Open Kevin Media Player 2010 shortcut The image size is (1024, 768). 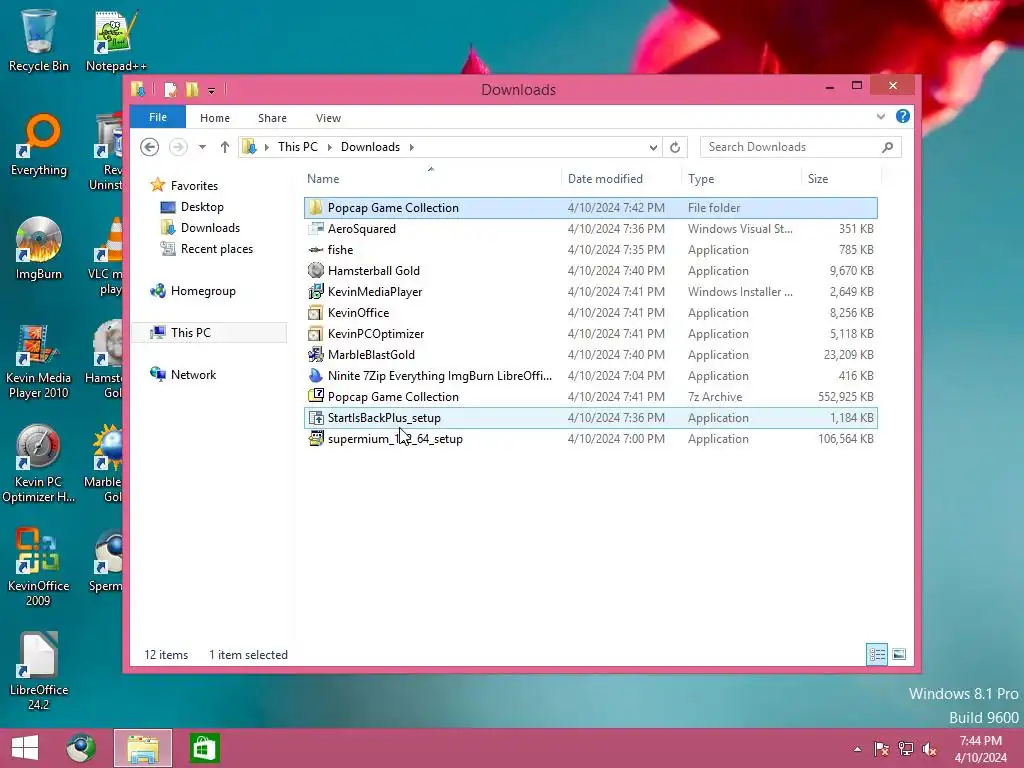(x=39, y=361)
